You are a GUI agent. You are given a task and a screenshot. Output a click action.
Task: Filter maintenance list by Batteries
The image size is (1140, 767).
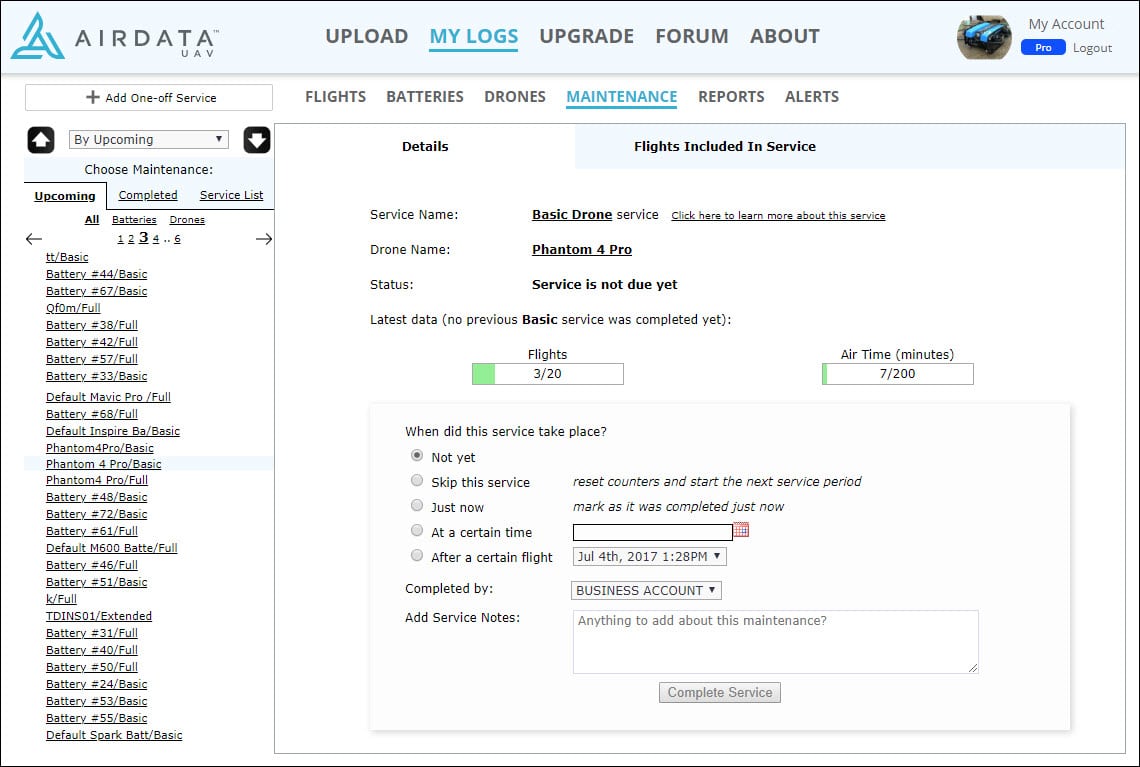click(134, 220)
